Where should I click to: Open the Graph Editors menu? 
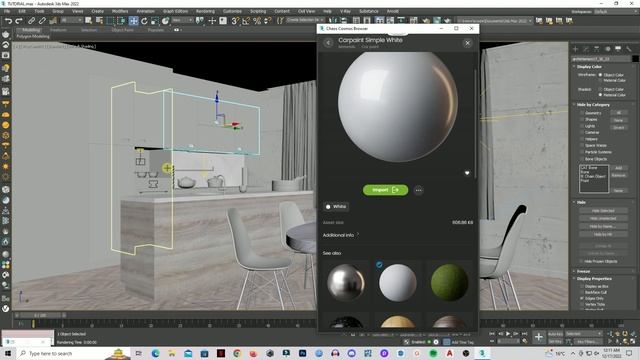click(175, 11)
